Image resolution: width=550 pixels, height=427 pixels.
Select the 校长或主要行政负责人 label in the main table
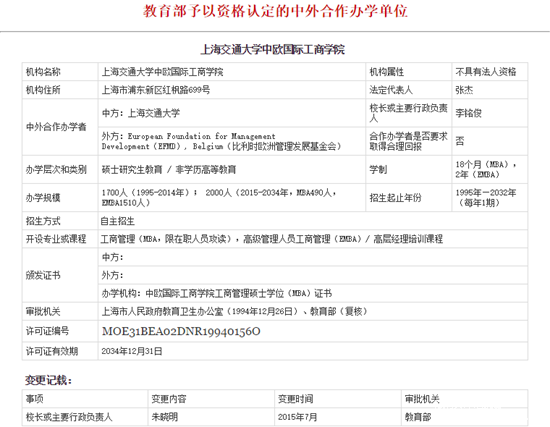coord(409,113)
